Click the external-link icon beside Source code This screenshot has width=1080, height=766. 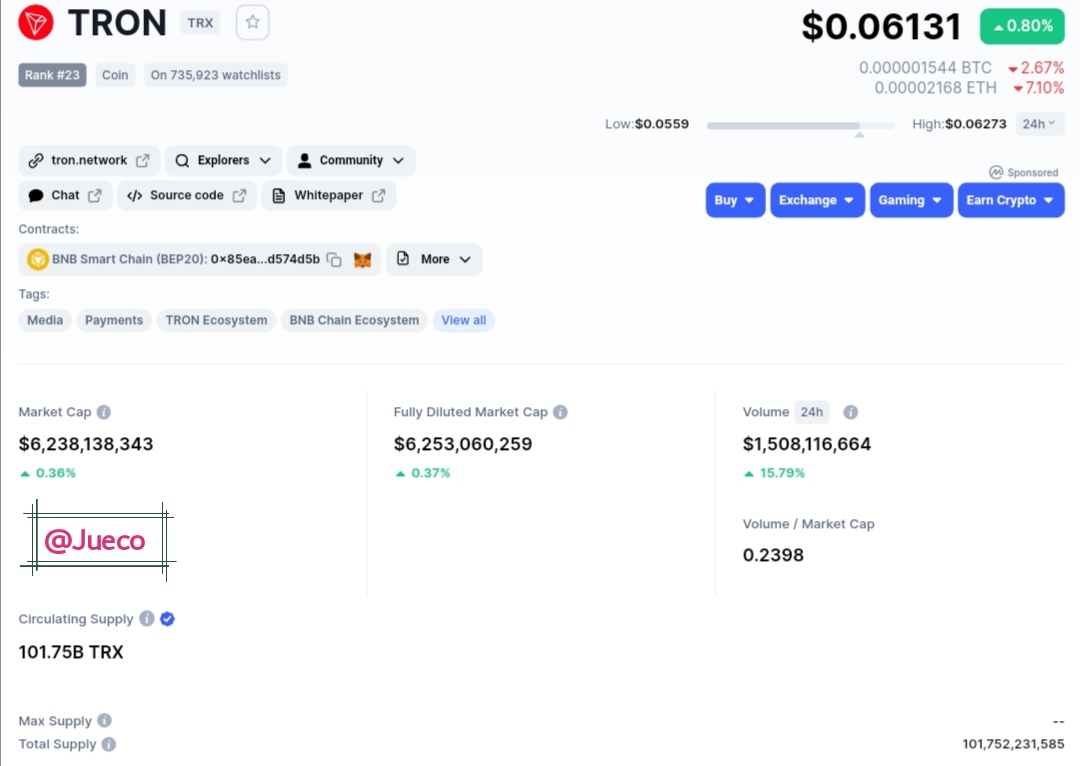pos(239,196)
